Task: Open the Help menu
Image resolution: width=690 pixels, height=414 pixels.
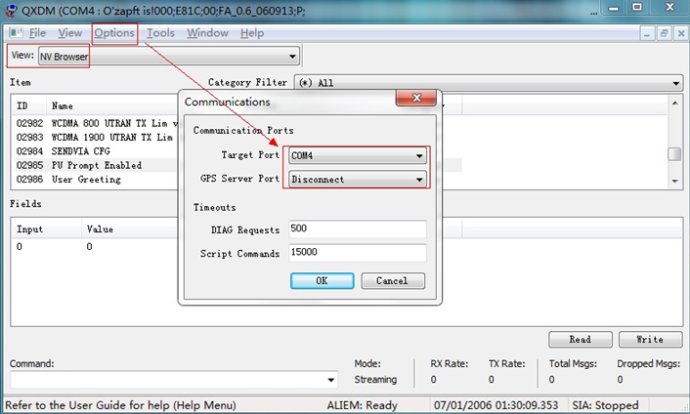Action: point(252,33)
